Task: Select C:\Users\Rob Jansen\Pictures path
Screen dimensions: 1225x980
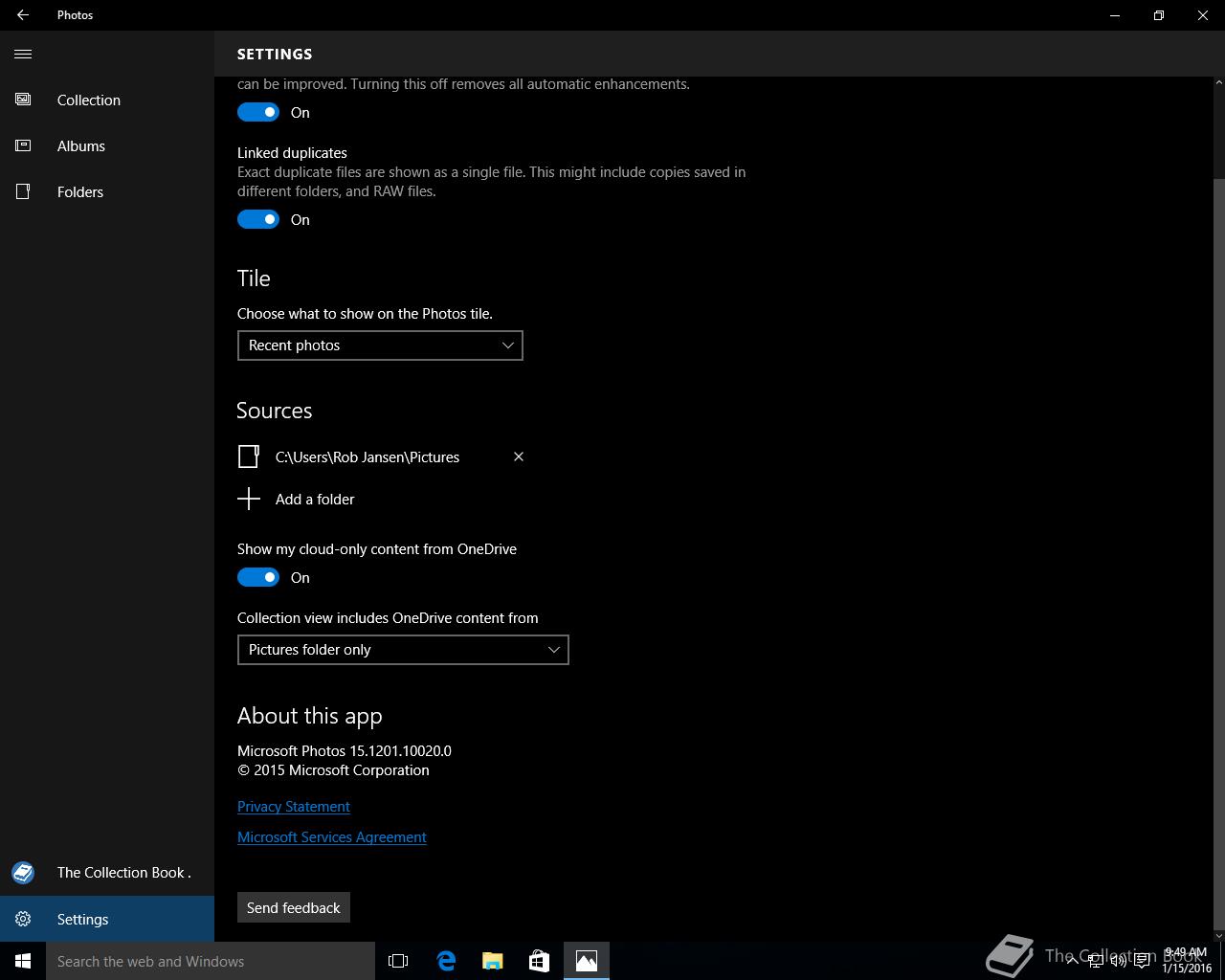Action: pos(367,457)
